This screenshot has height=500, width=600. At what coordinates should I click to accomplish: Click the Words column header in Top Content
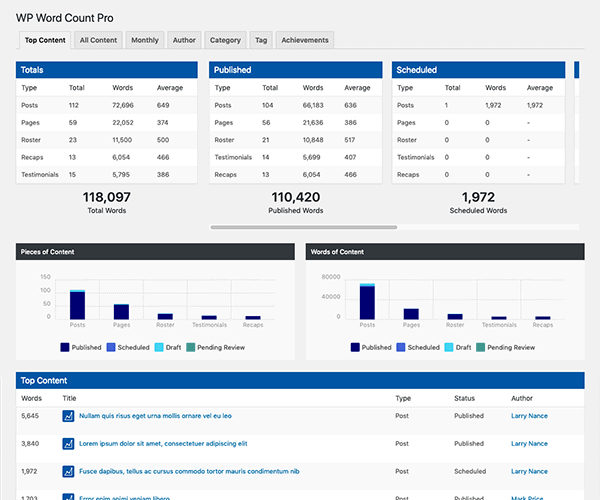(x=31, y=398)
